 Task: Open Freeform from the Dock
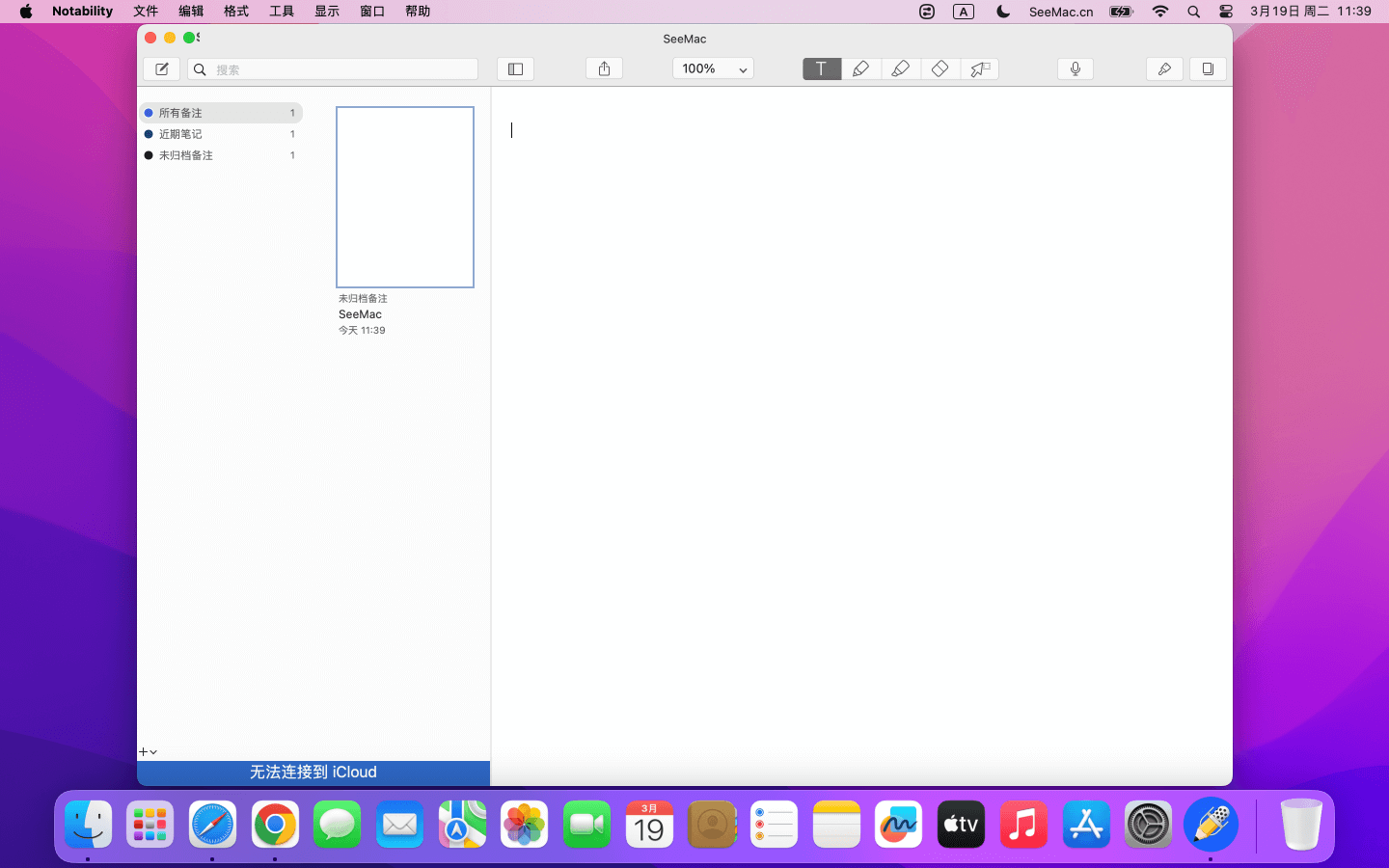pyautogui.click(x=899, y=825)
